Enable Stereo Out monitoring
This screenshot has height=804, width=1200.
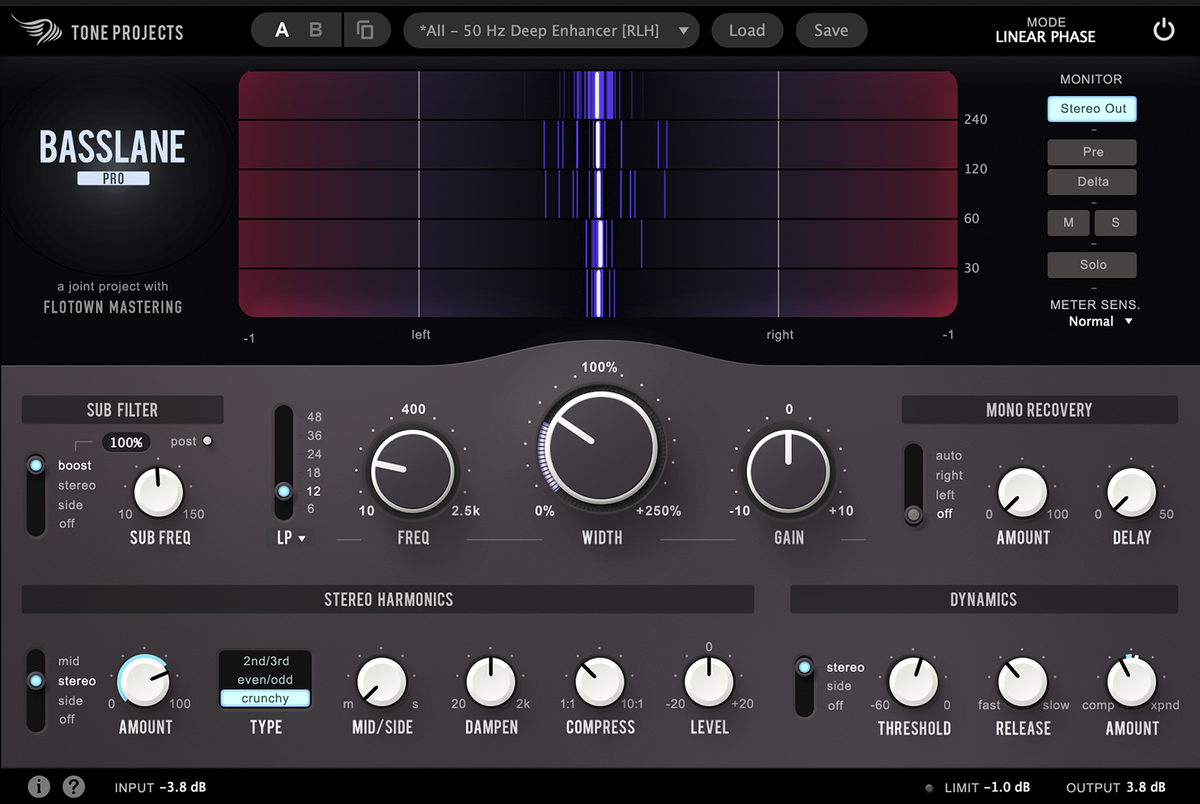click(x=1093, y=109)
